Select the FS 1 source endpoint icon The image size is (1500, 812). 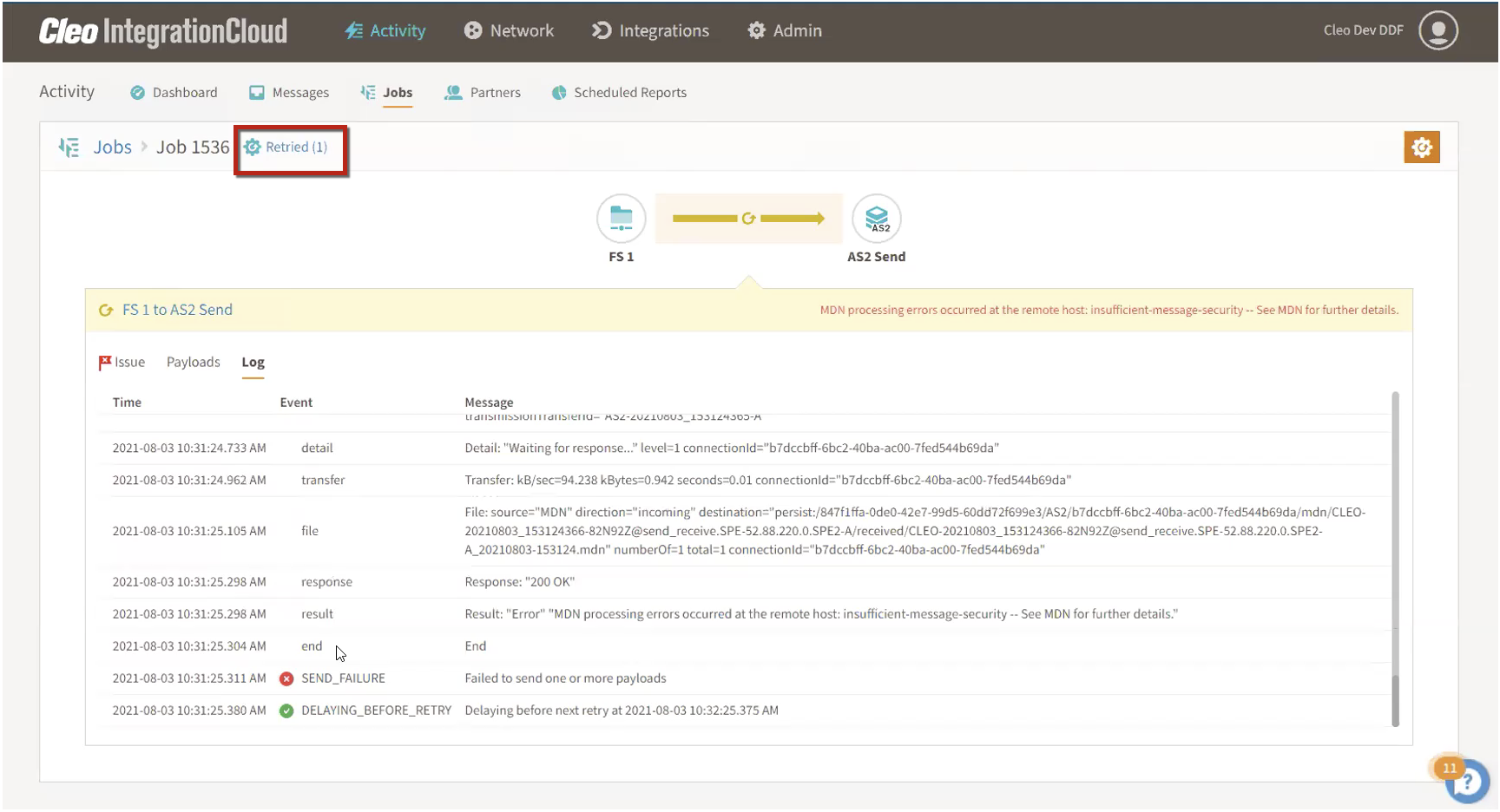point(622,219)
